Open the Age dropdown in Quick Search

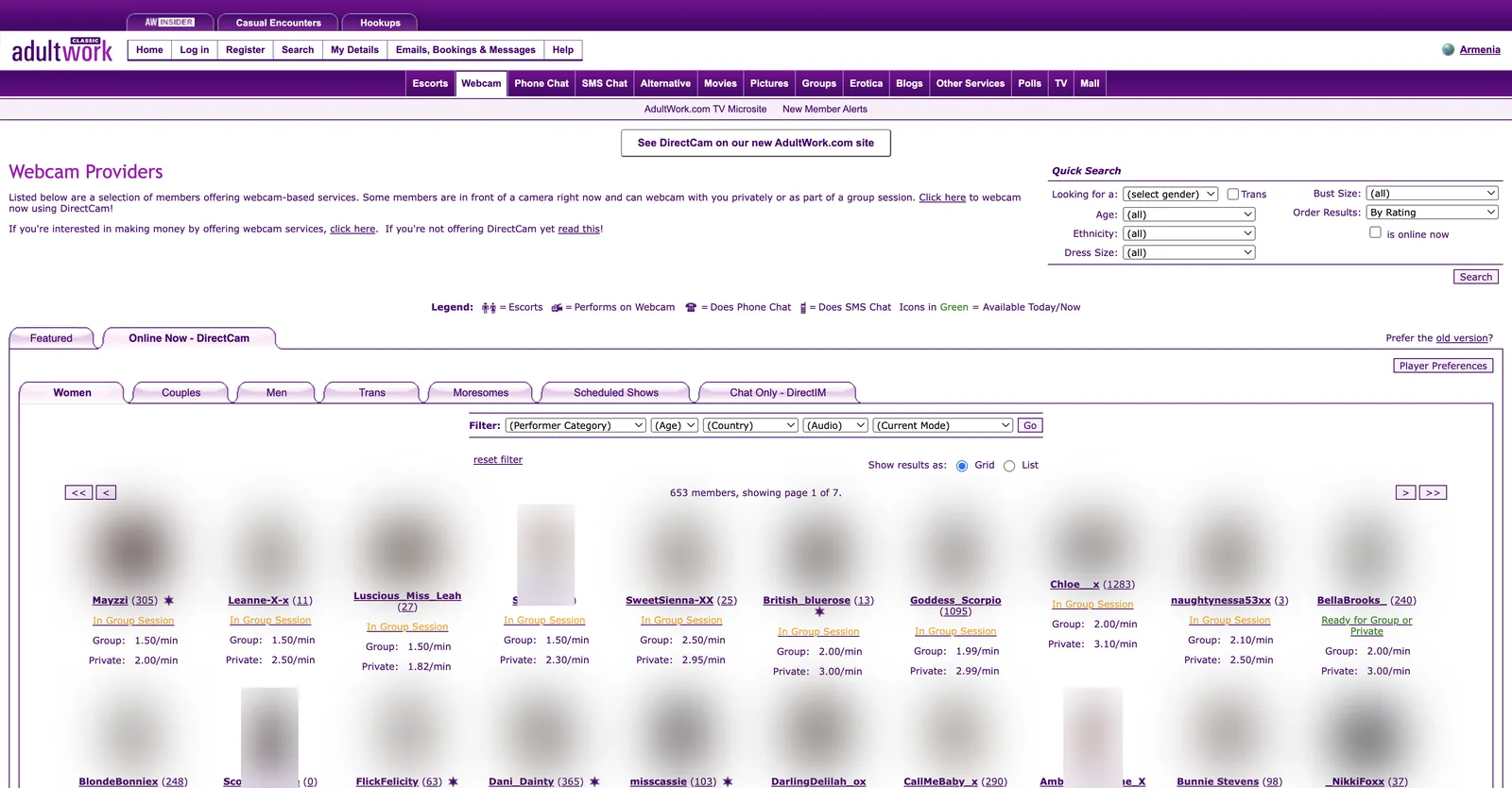tap(1189, 214)
